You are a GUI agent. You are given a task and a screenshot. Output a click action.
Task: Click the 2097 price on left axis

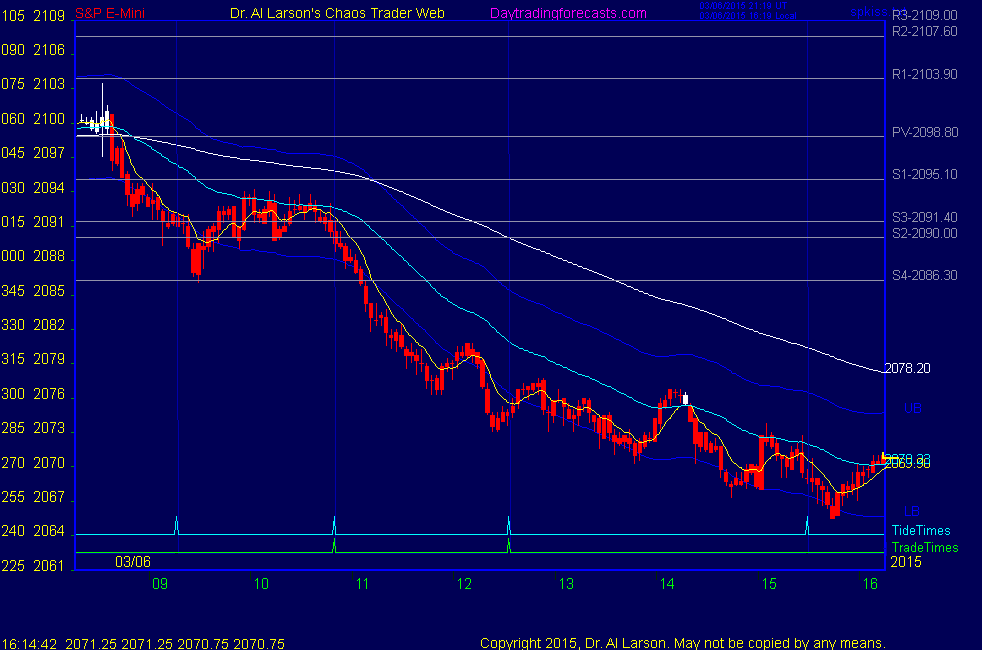click(49, 153)
